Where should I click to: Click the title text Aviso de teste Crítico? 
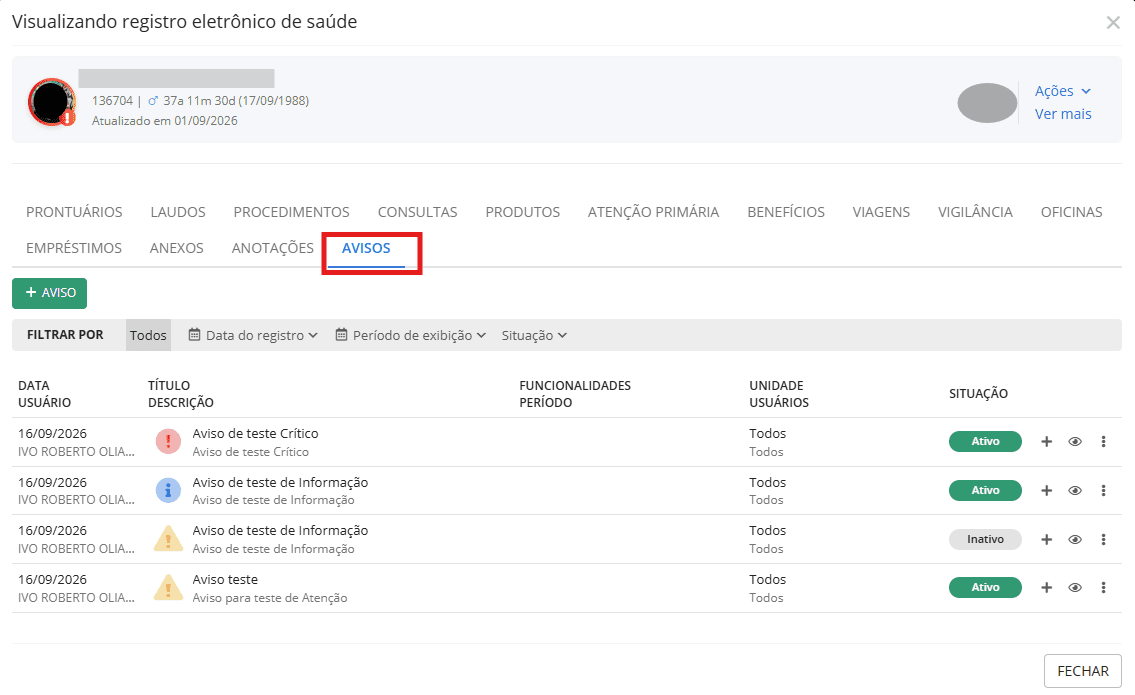(256, 434)
